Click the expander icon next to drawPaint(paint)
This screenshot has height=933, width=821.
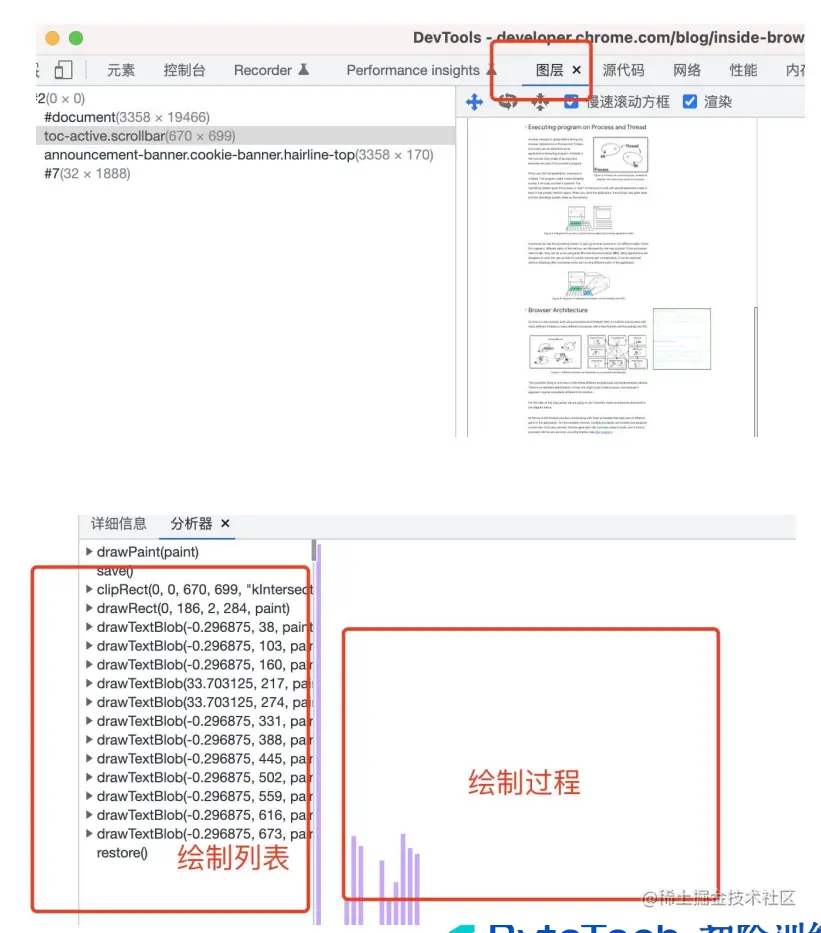point(89,551)
